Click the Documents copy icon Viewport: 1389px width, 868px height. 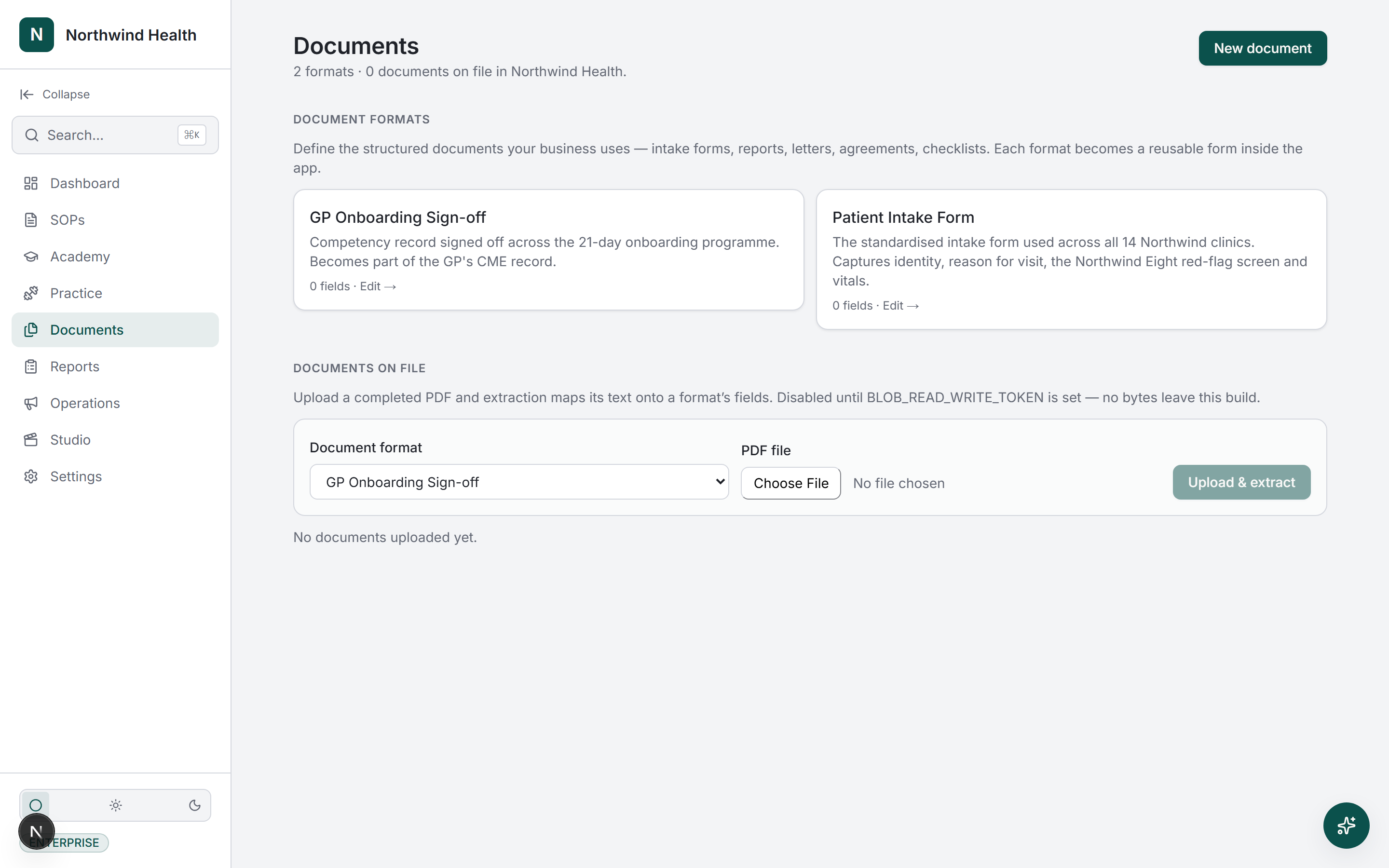click(31, 329)
